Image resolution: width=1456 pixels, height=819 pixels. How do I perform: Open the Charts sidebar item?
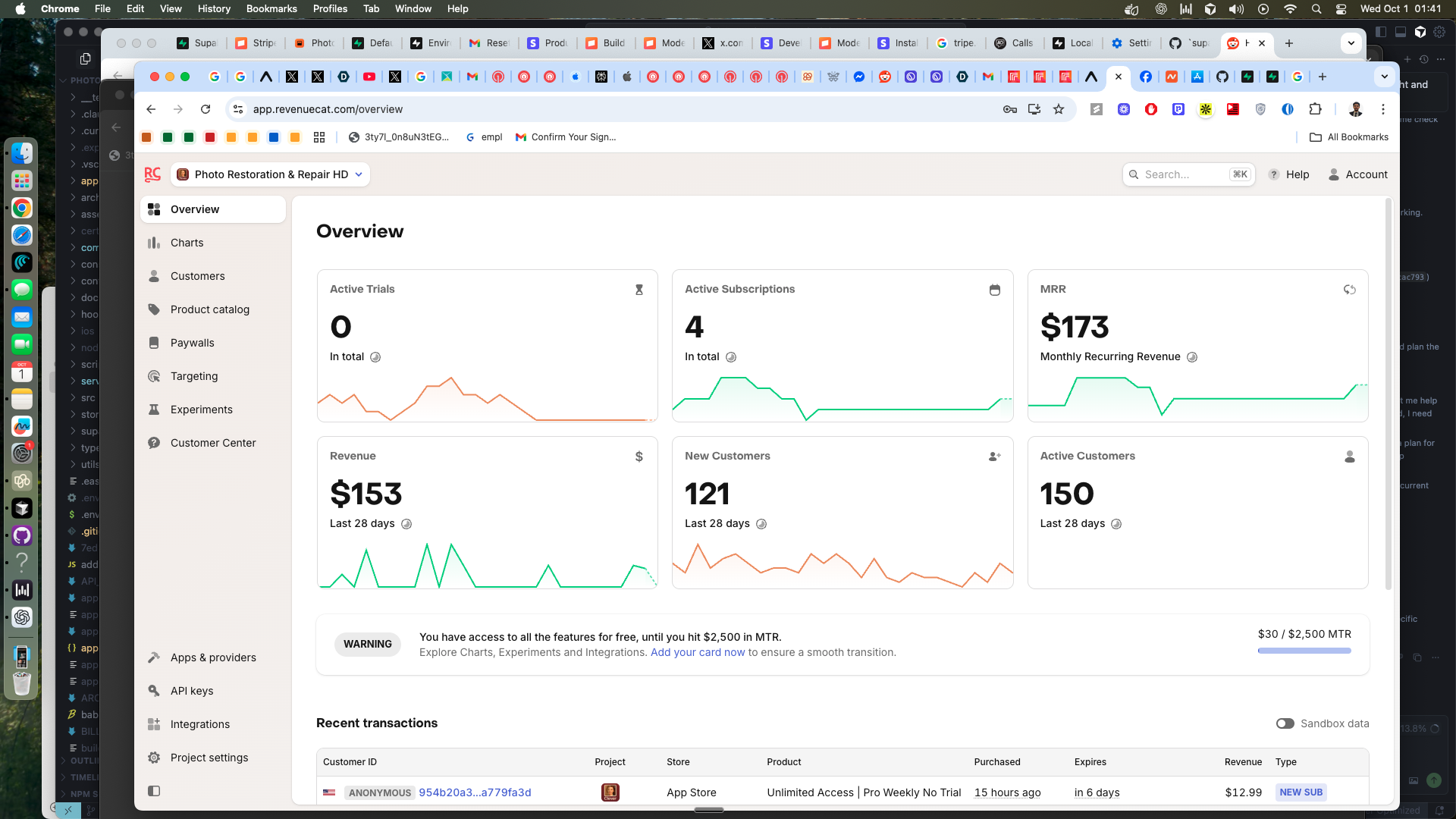187,243
